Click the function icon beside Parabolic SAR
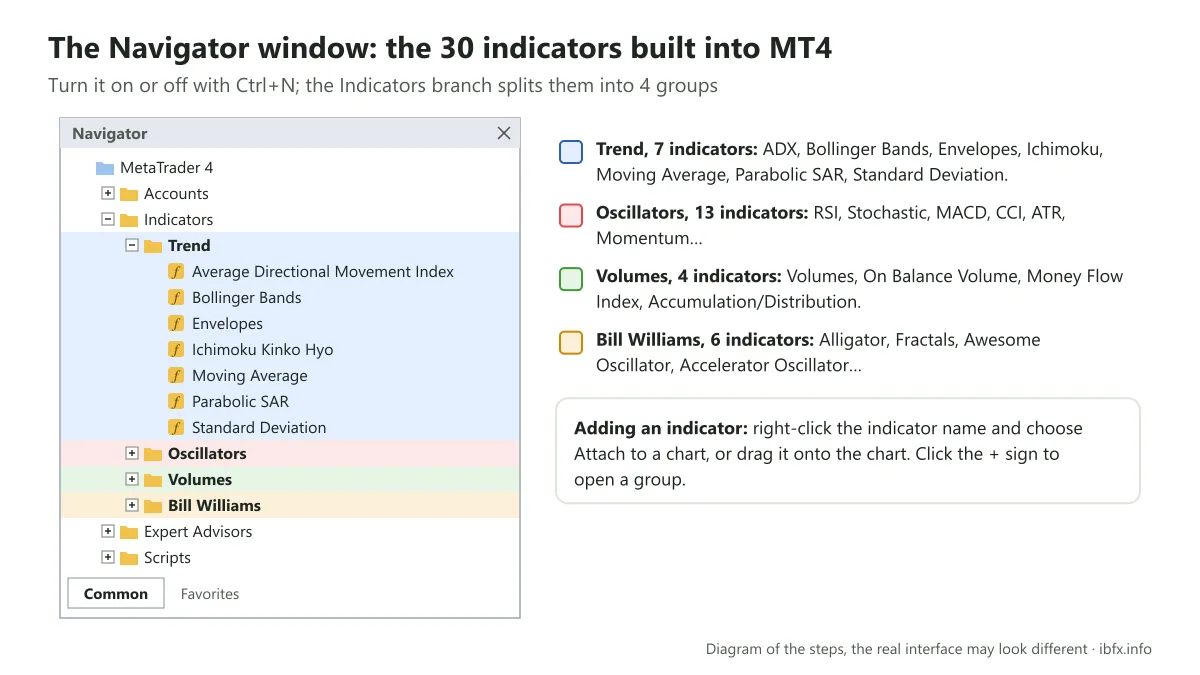This screenshot has height=675, width=1200. [176, 402]
